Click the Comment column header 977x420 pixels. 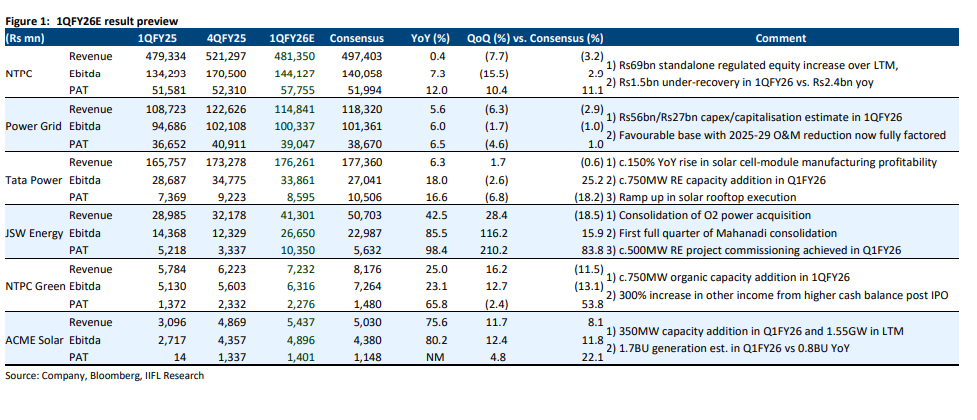coord(781,38)
